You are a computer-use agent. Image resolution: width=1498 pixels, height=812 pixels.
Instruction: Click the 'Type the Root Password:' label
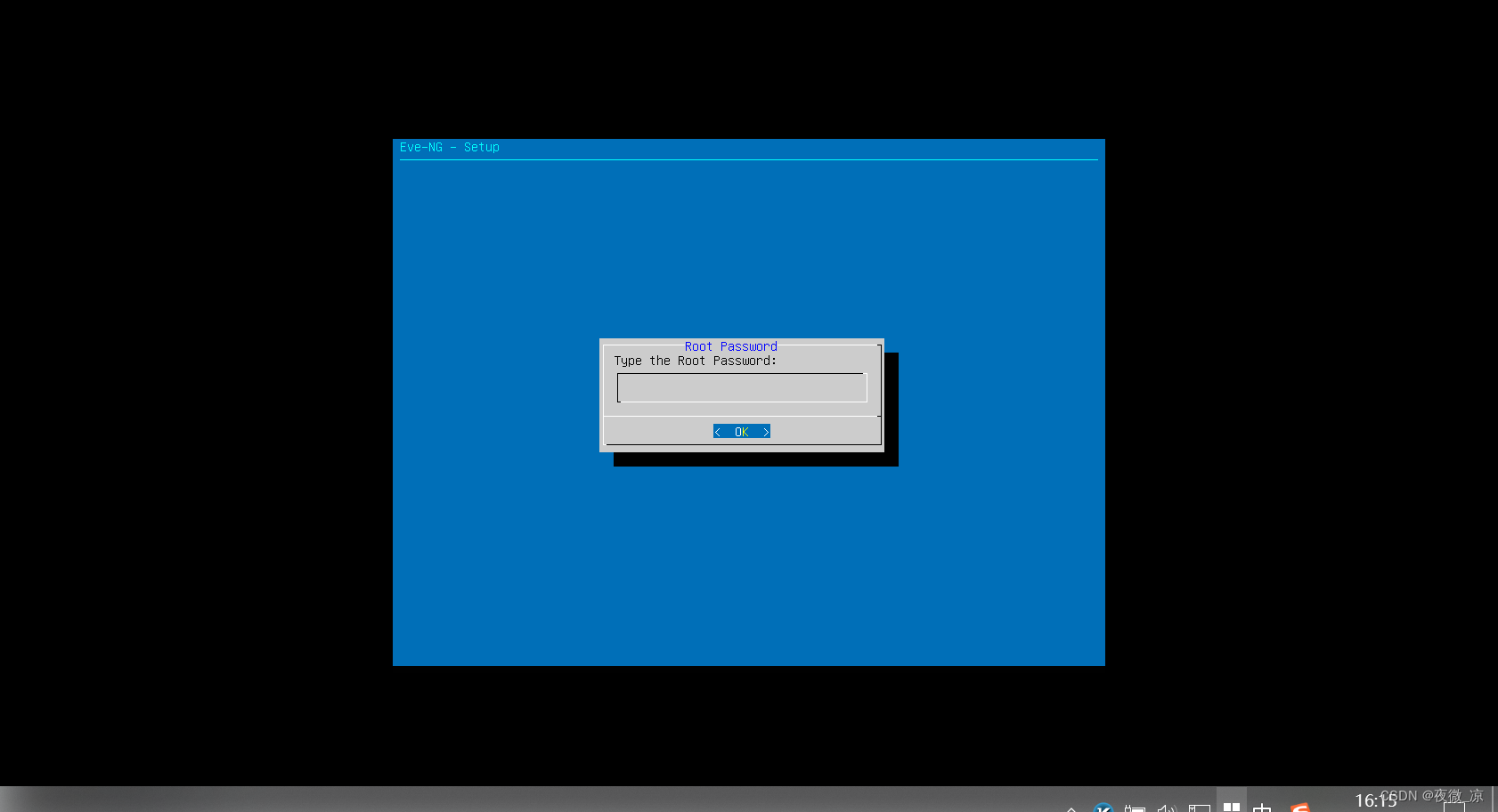click(696, 361)
